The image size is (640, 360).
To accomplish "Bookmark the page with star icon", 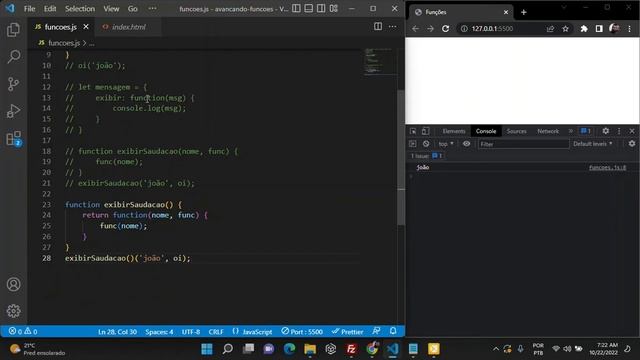I will [x=565, y=29].
